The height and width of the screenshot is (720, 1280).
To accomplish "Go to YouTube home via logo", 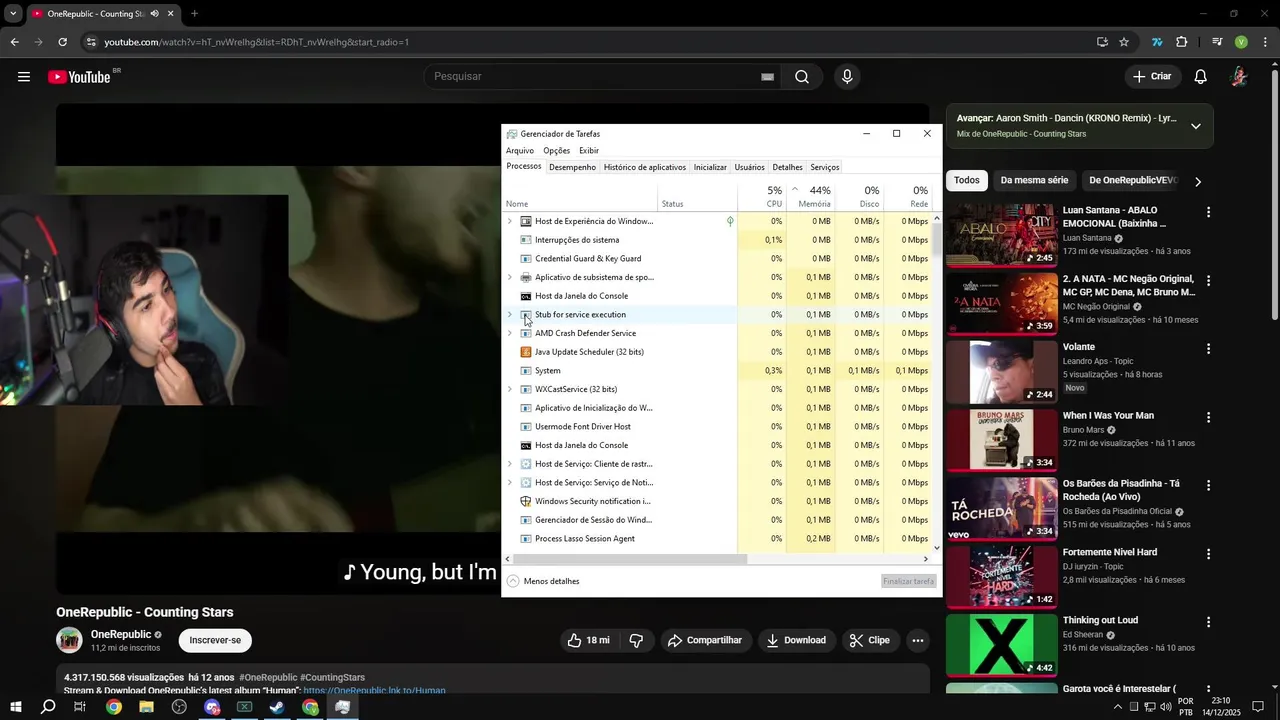I will (x=79, y=77).
